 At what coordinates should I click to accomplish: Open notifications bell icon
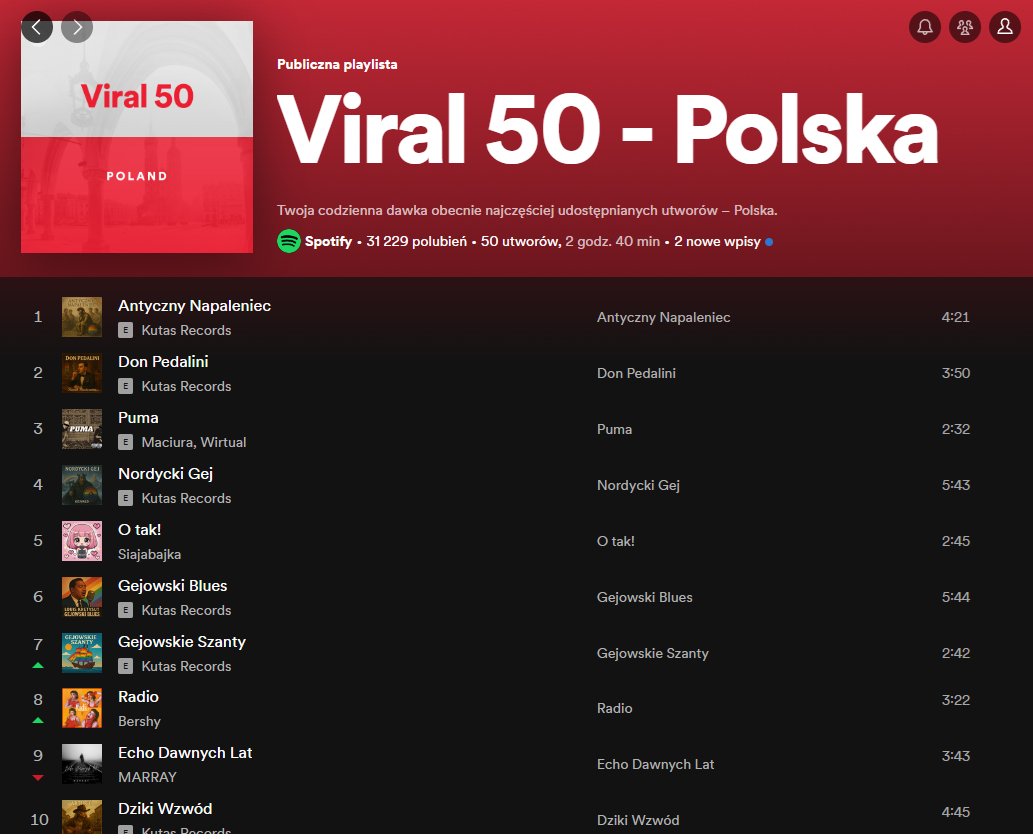[925, 27]
